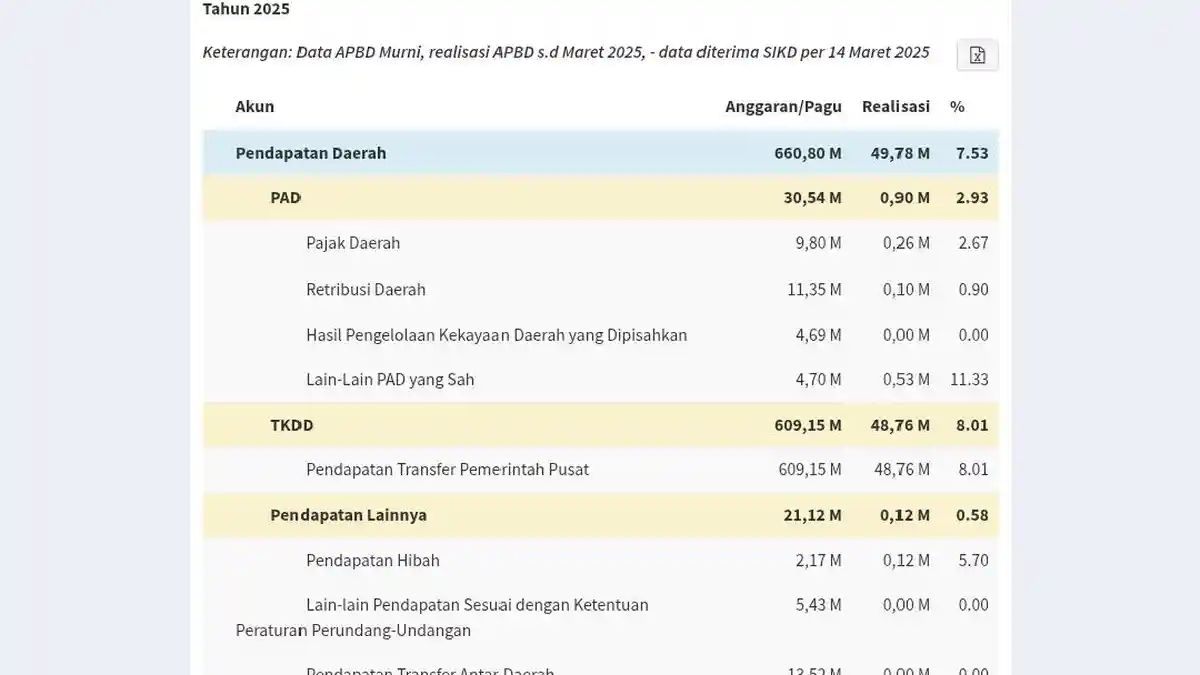Click the 11,35 M Retribusi Daerah budget
Screen dimensions: 1200x675
pos(814,289)
